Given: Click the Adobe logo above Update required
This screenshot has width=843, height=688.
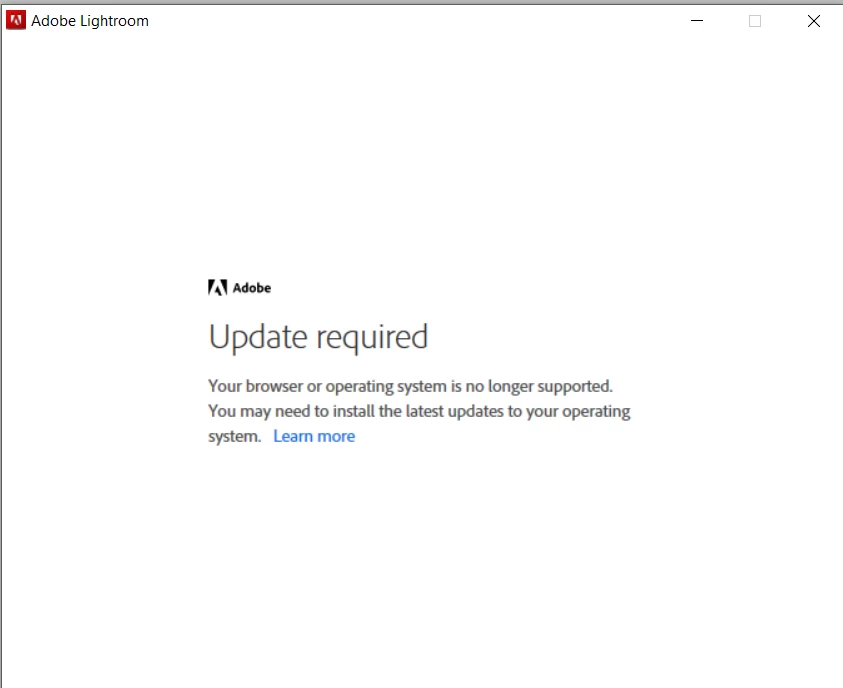Looking at the screenshot, I should [239, 288].
